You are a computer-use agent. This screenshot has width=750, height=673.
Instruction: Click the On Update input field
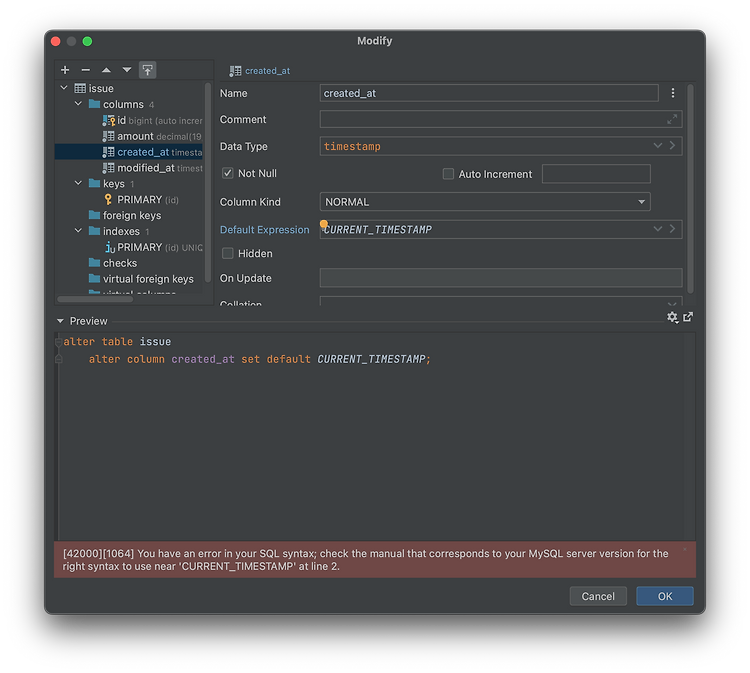click(x=501, y=277)
